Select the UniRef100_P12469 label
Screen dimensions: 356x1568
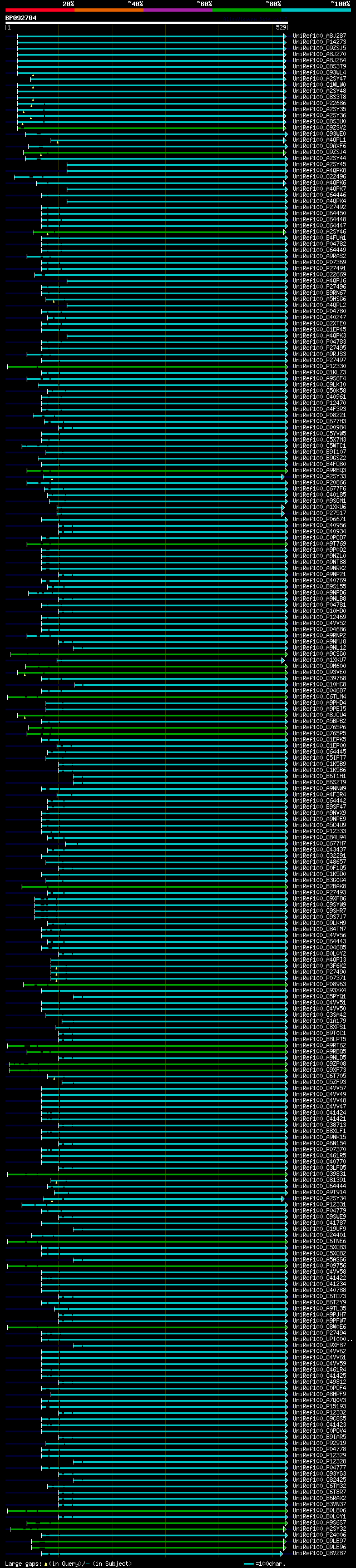319,617
